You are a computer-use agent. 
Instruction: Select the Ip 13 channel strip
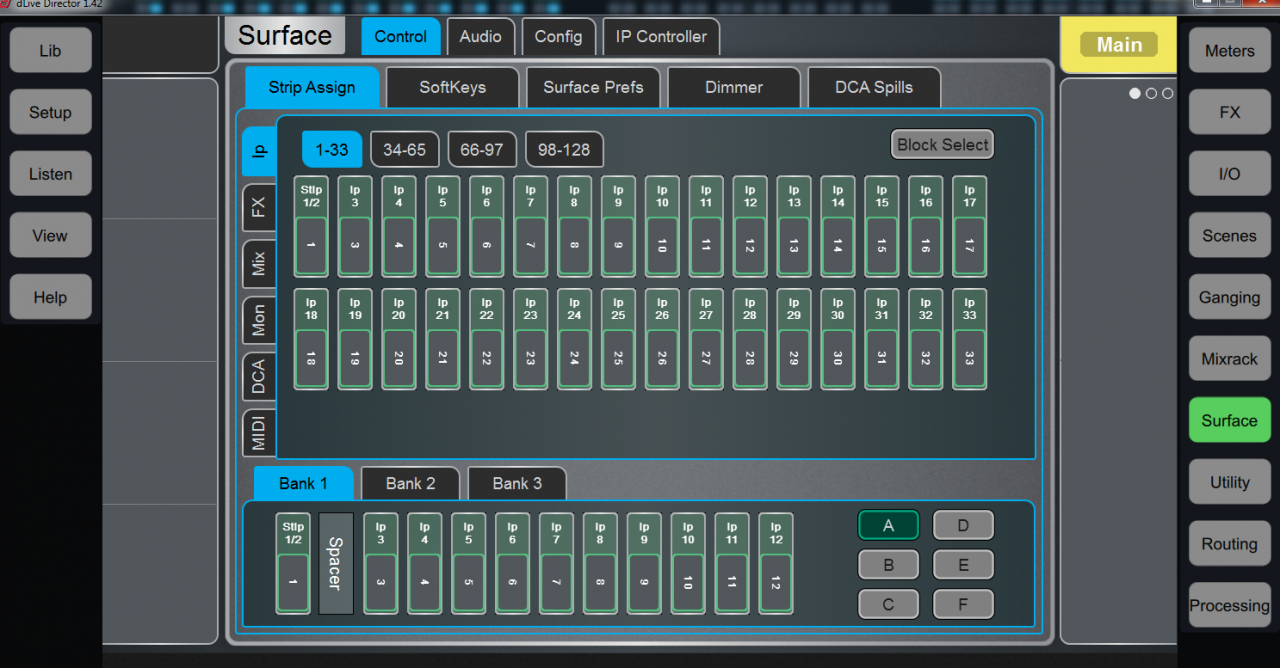[x=794, y=227]
